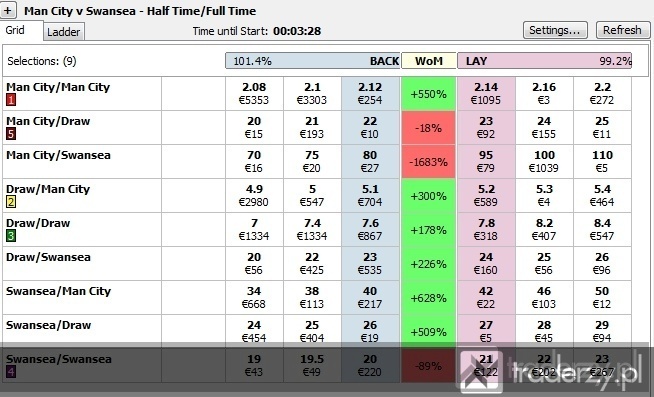Select the Grid tab
654x397 pixels.
pyautogui.click(x=15, y=30)
